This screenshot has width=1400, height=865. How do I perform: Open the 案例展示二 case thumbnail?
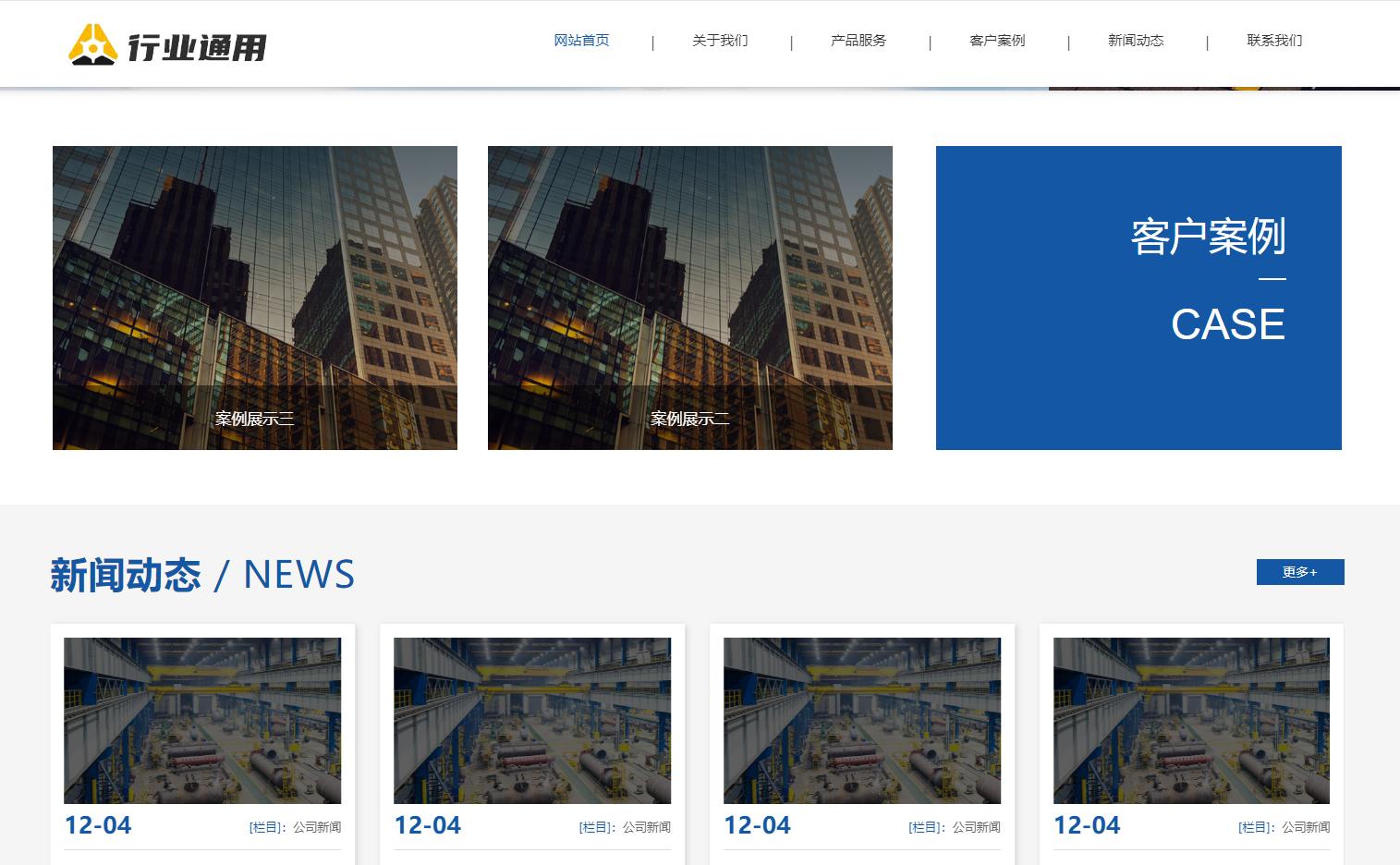click(690, 298)
